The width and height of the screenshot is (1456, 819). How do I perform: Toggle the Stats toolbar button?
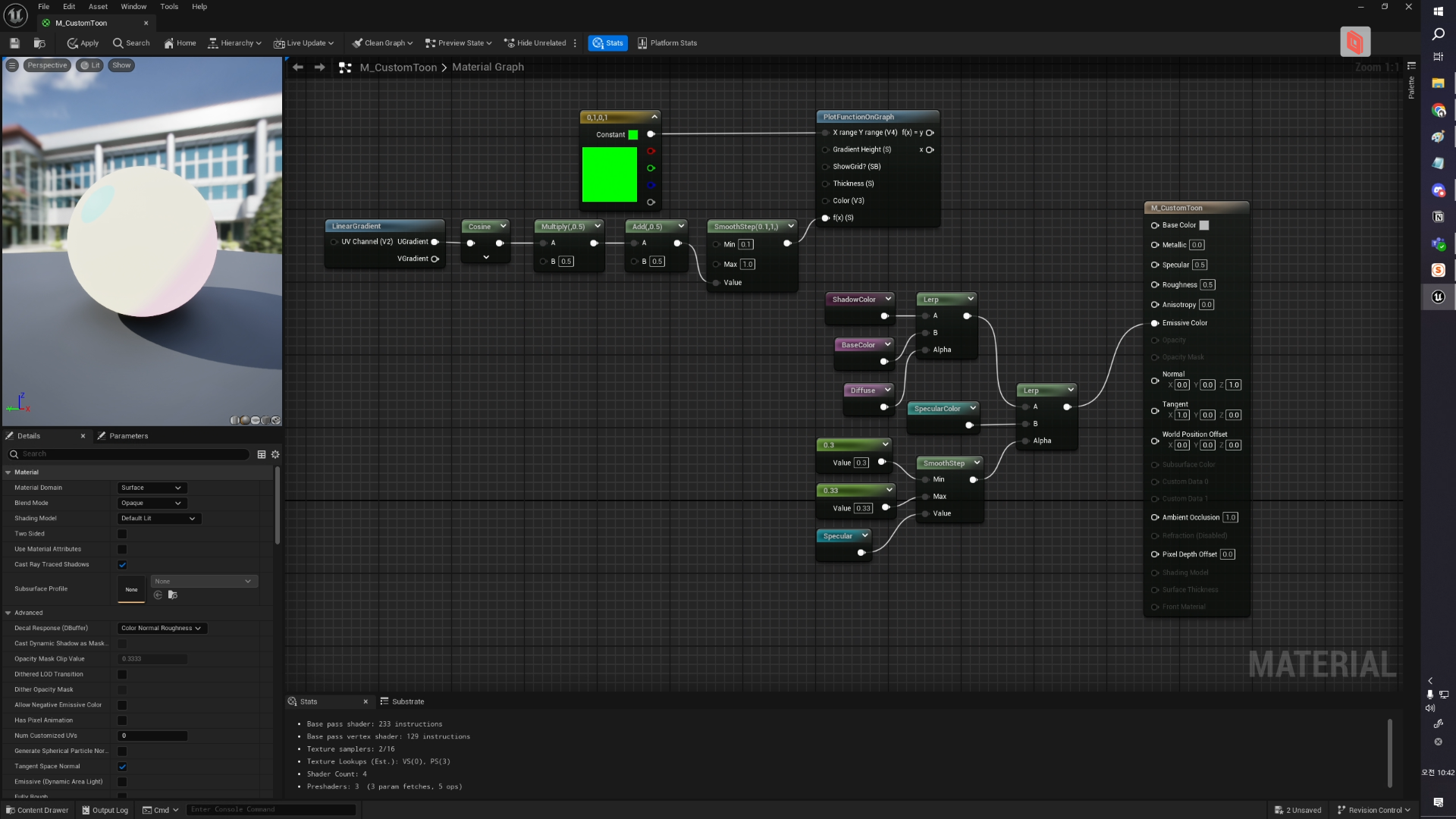(607, 43)
